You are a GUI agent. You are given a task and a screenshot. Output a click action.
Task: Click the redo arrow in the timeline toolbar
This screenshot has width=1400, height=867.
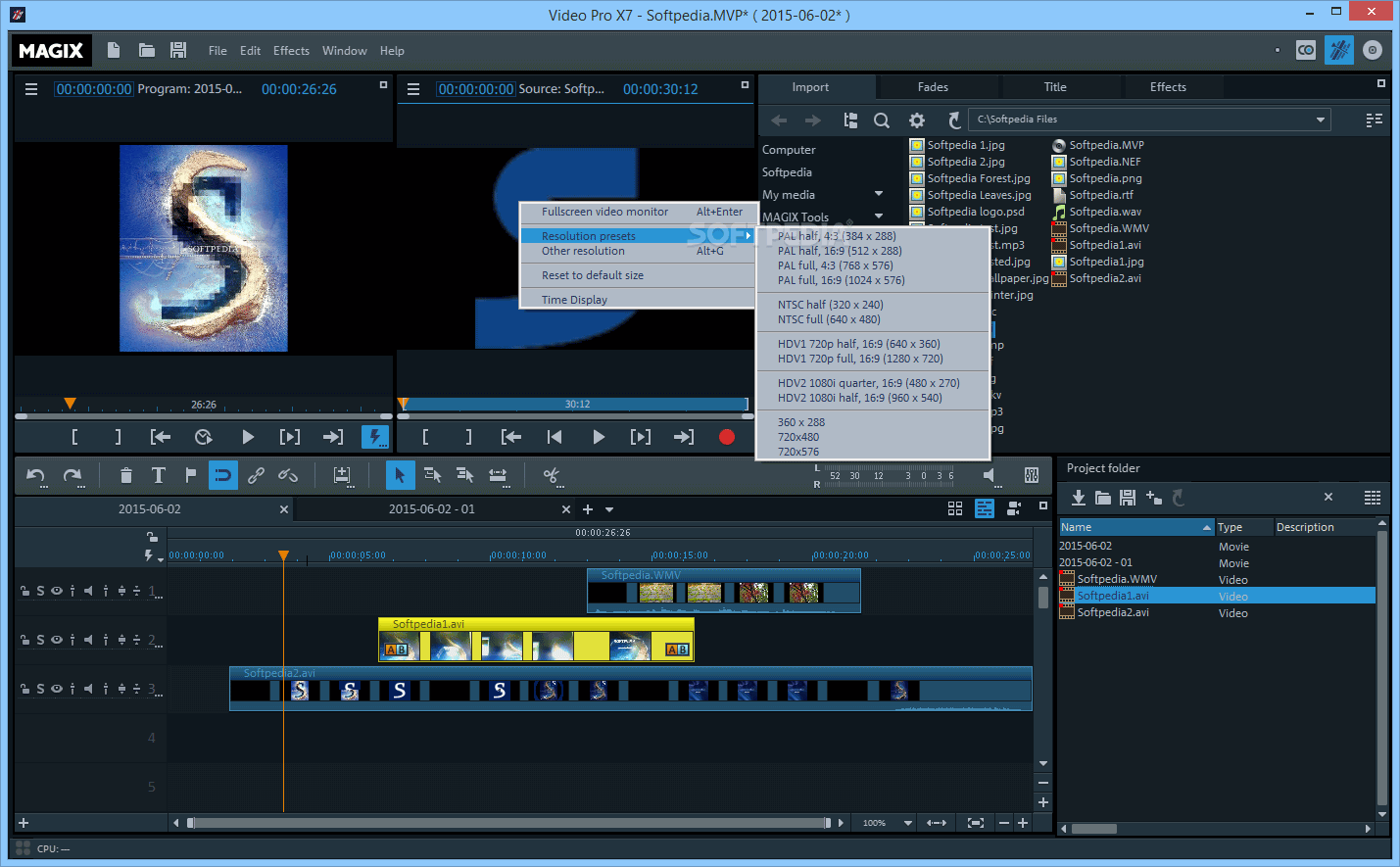coord(72,475)
